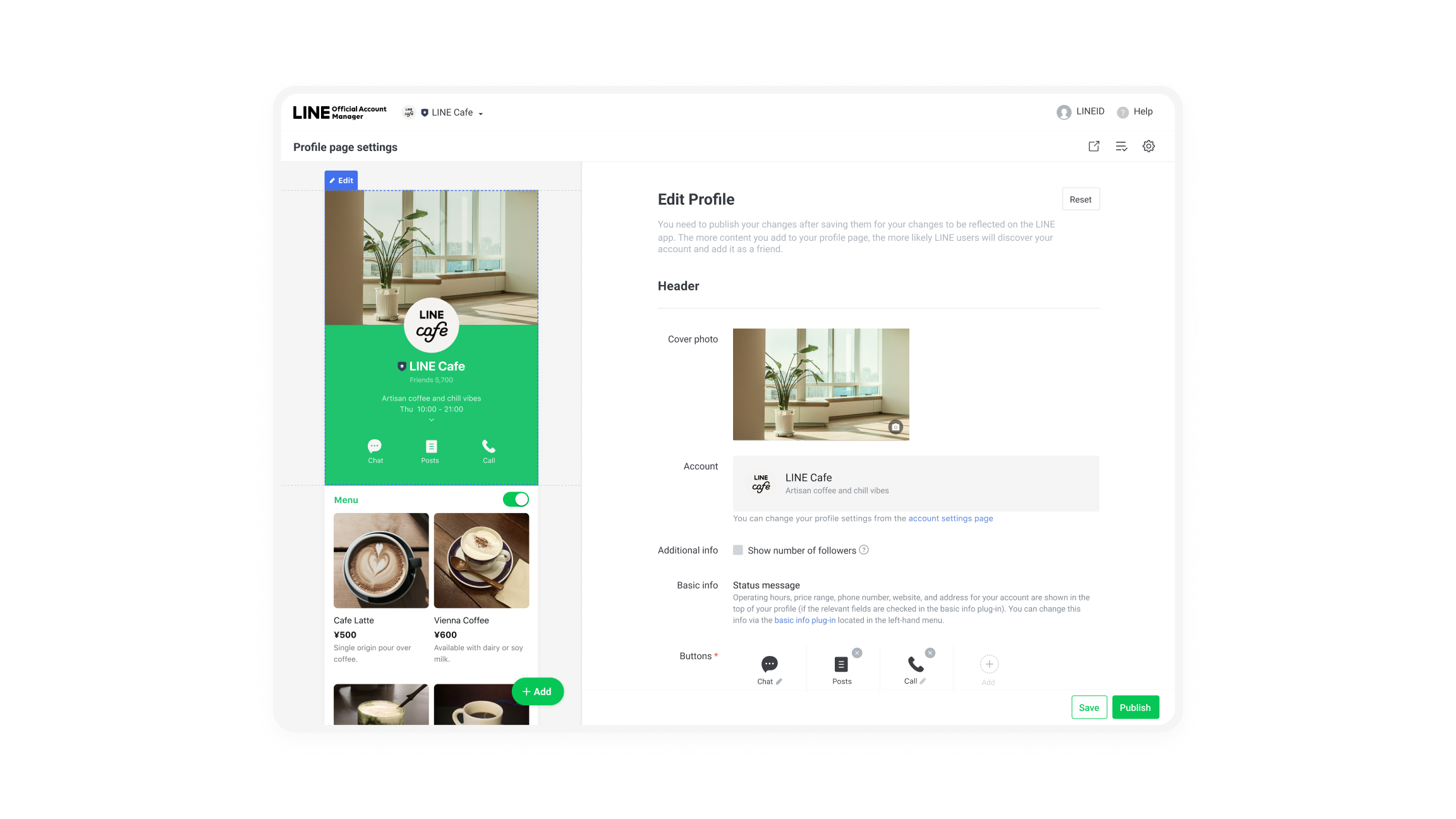Image resolution: width=1456 pixels, height=819 pixels.
Task: Open the account settings page link
Action: coord(950,518)
